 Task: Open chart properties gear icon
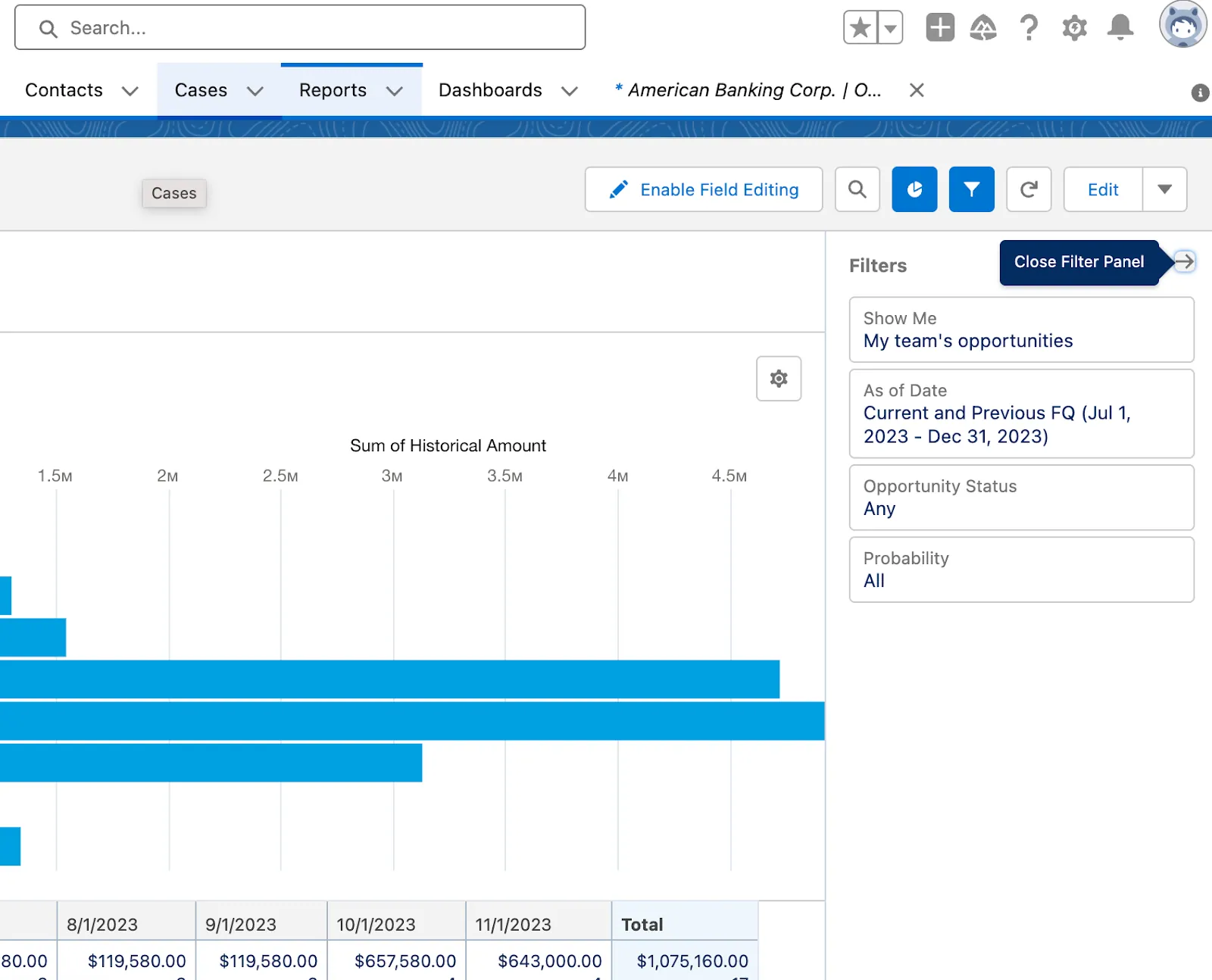779,379
